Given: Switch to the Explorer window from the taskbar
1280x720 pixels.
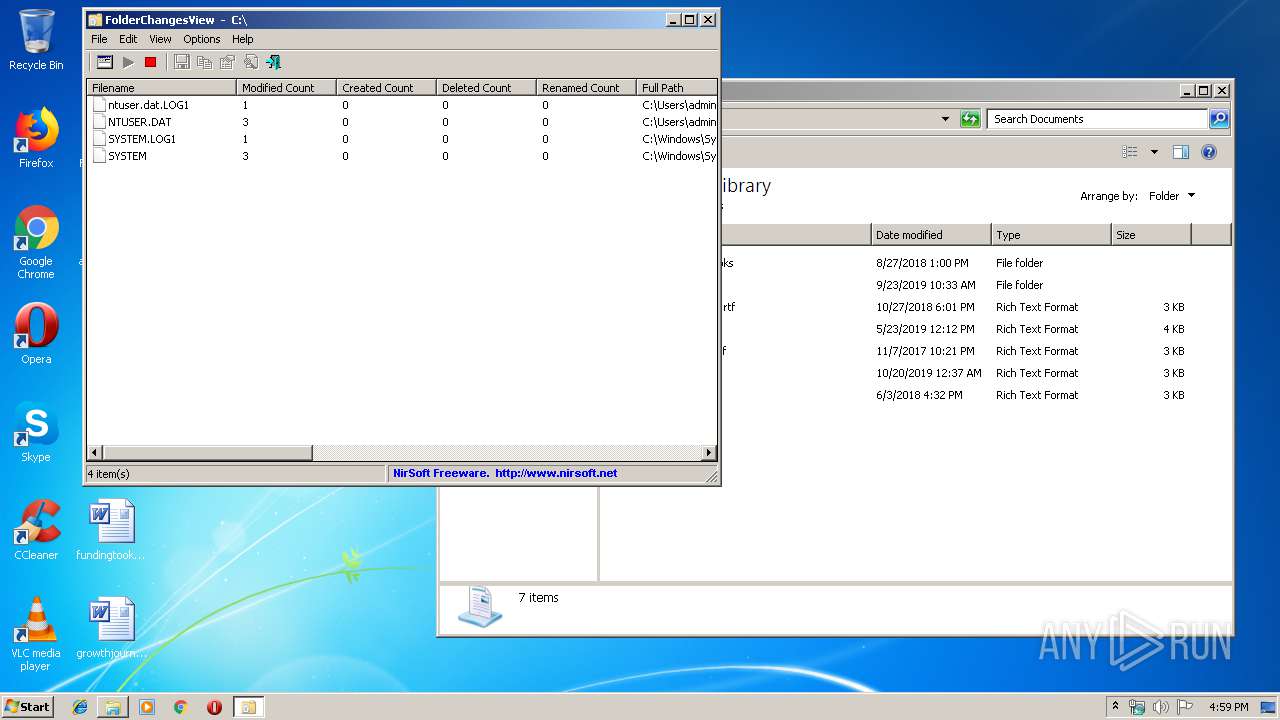Looking at the screenshot, I should tap(113, 707).
